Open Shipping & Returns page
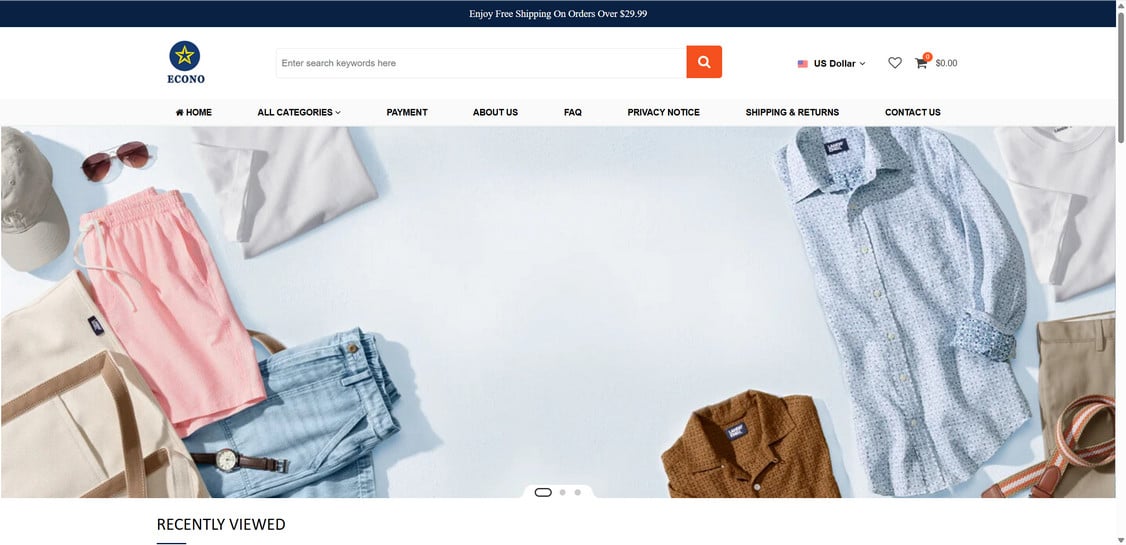The height and width of the screenshot is (545, 1126). [792, 112]
